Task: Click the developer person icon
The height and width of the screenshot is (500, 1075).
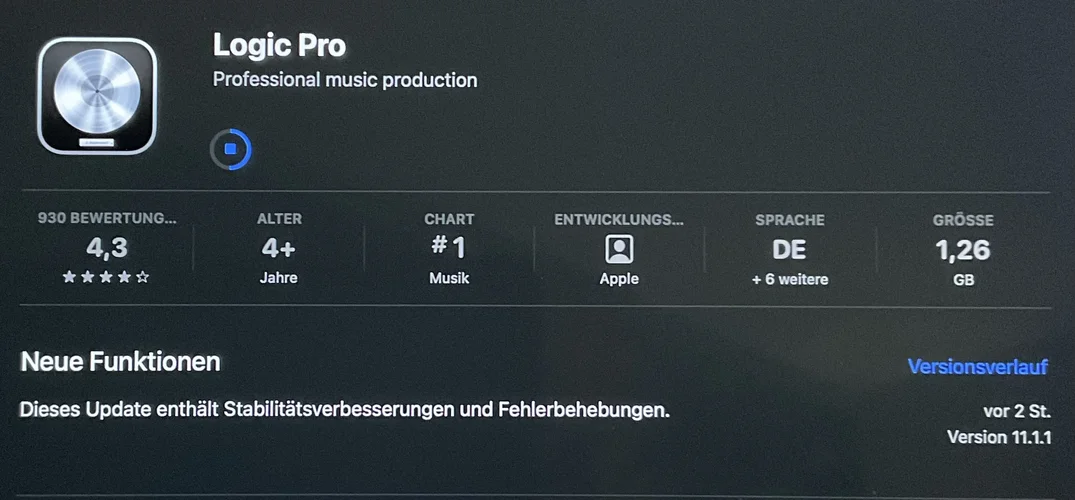Action: pos(619,249)
